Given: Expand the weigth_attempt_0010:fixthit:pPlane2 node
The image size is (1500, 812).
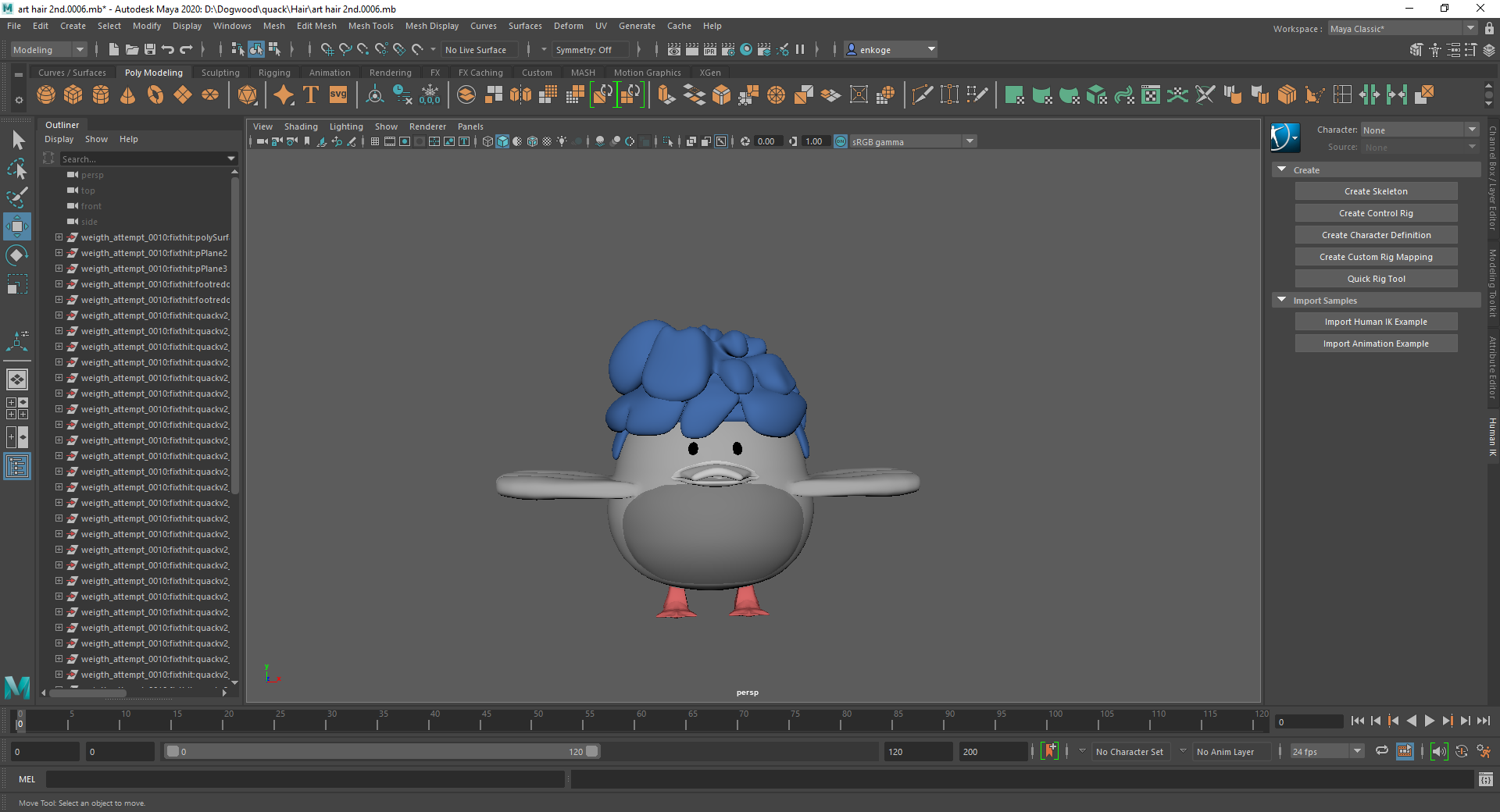Looking at the screenshot, I should [59, 253].
